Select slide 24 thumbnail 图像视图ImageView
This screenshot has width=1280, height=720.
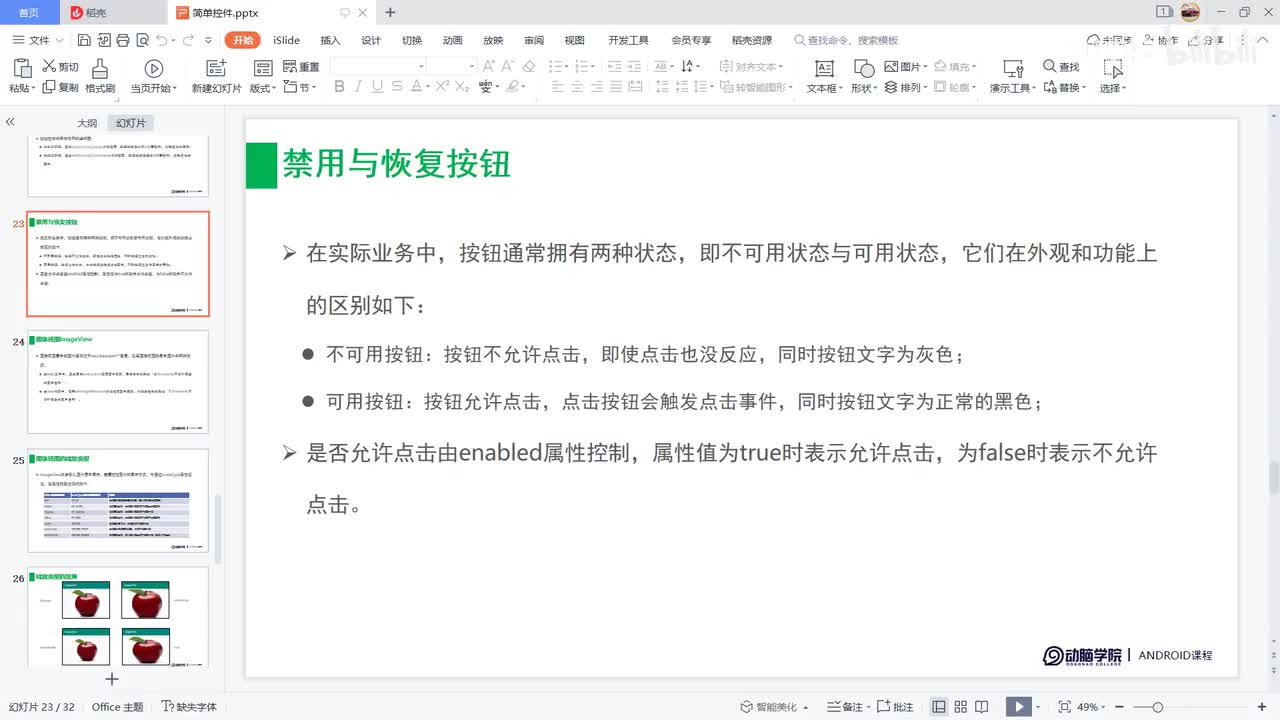(118, 382)
